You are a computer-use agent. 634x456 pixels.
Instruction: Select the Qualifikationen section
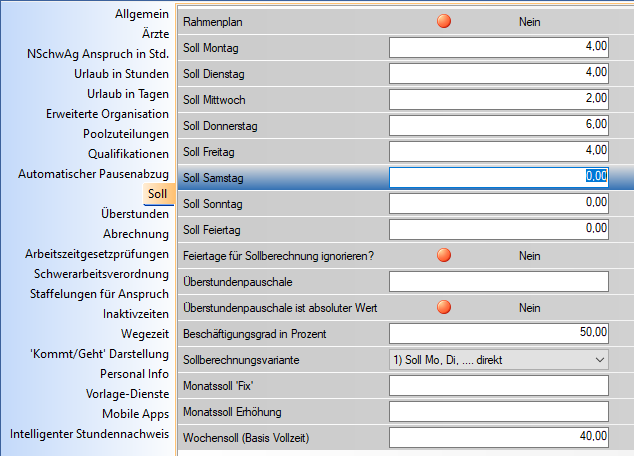pyautogui.click(x=128, y=154)
